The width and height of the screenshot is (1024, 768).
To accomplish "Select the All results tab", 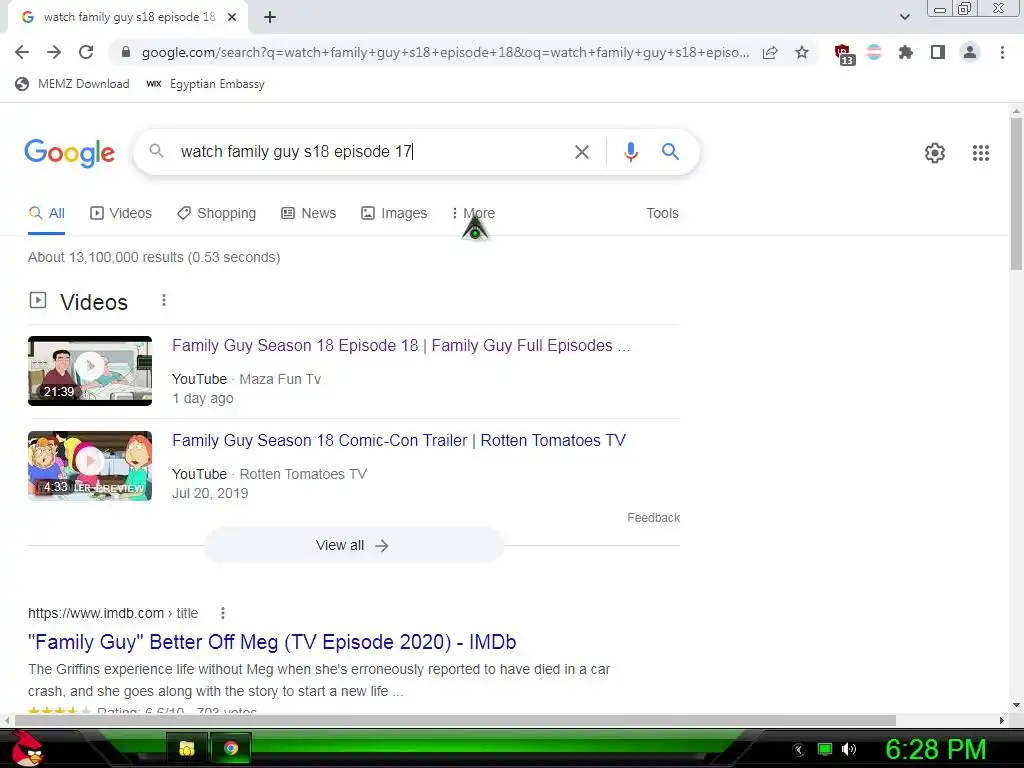I will 46,214.
